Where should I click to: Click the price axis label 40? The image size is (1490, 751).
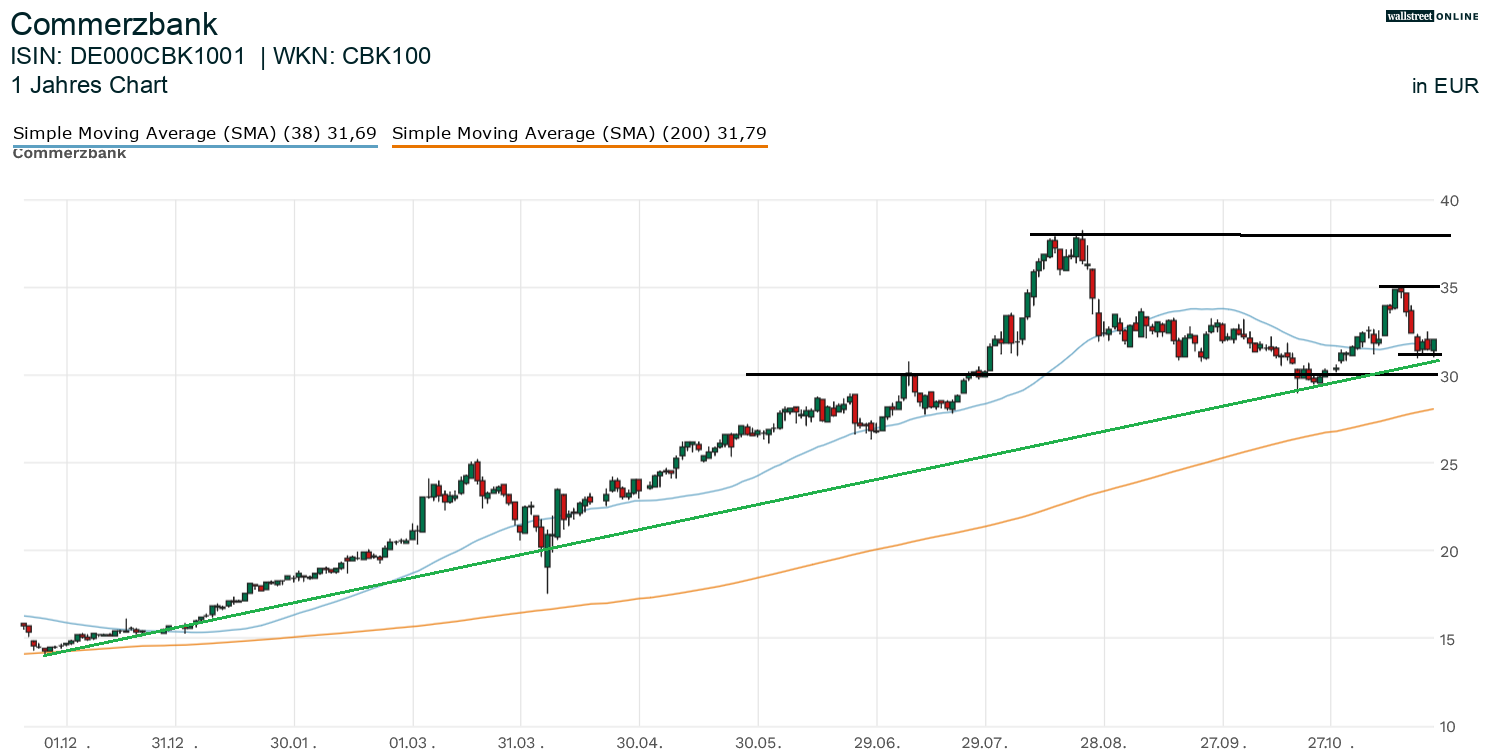click(1450, 201)
